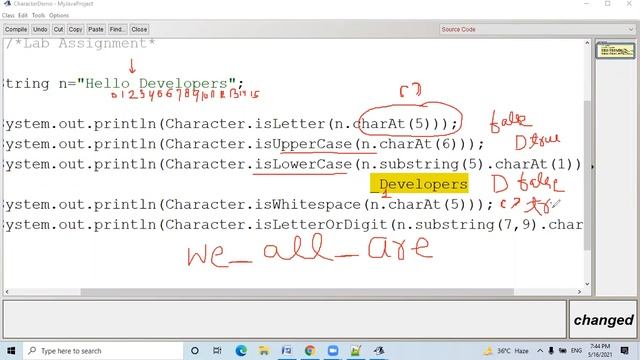
Task: Click the horizontal scrollbar thumb
Action: point(297,292)
